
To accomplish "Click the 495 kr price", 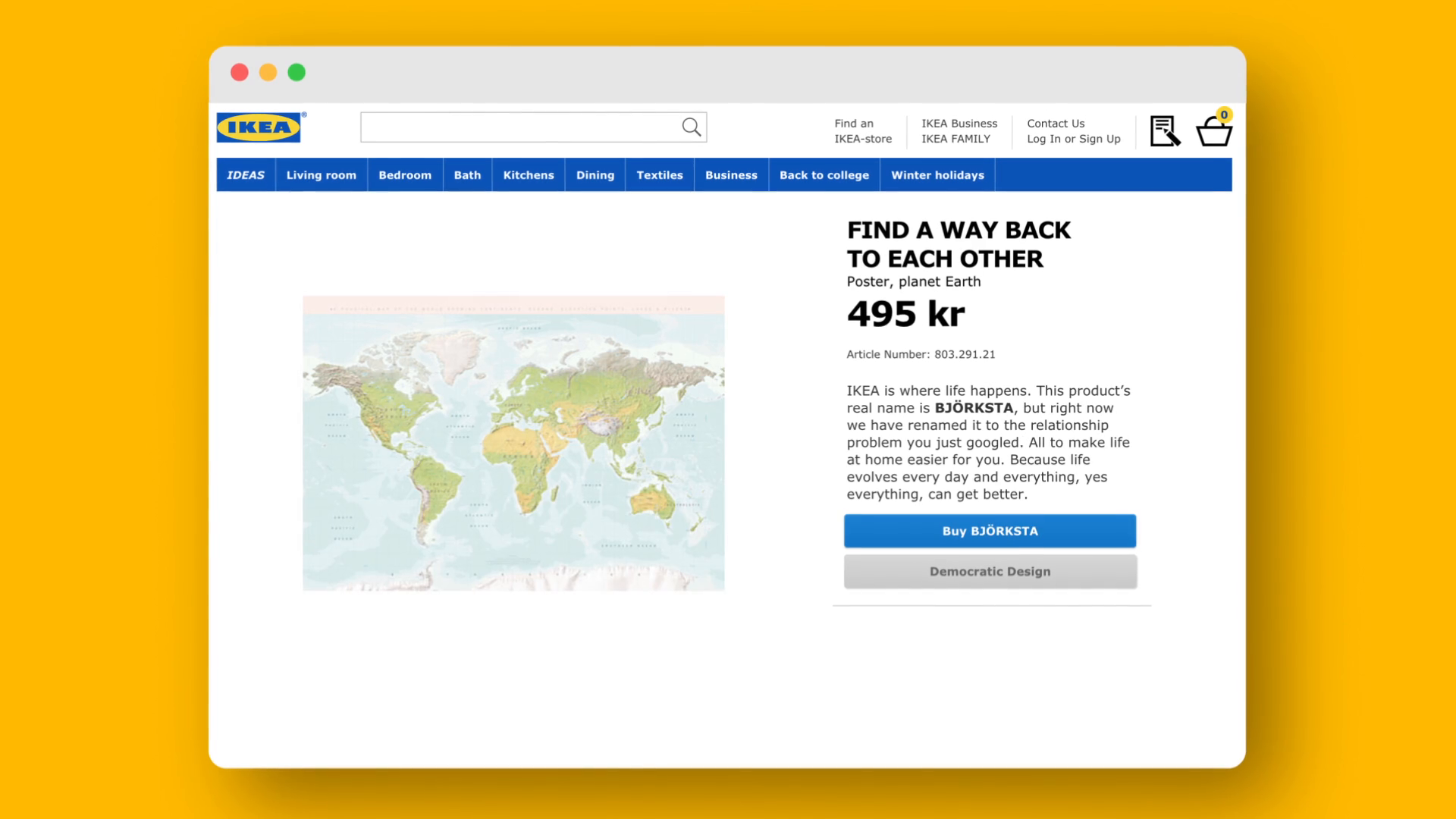I will pyautogui.click(x=905, y=314).
